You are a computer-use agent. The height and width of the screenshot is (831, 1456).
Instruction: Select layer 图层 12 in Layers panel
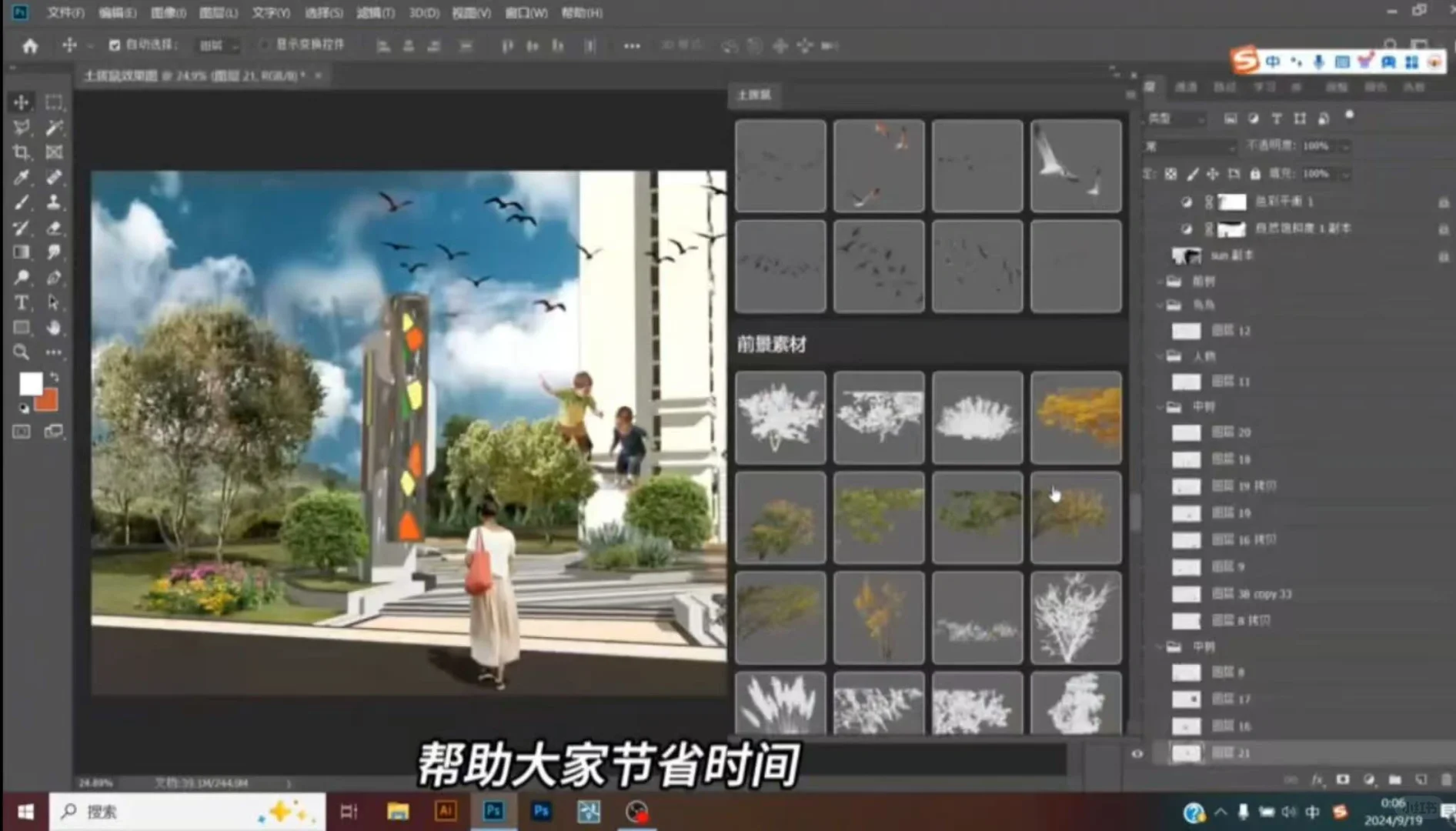[1233, 331]
